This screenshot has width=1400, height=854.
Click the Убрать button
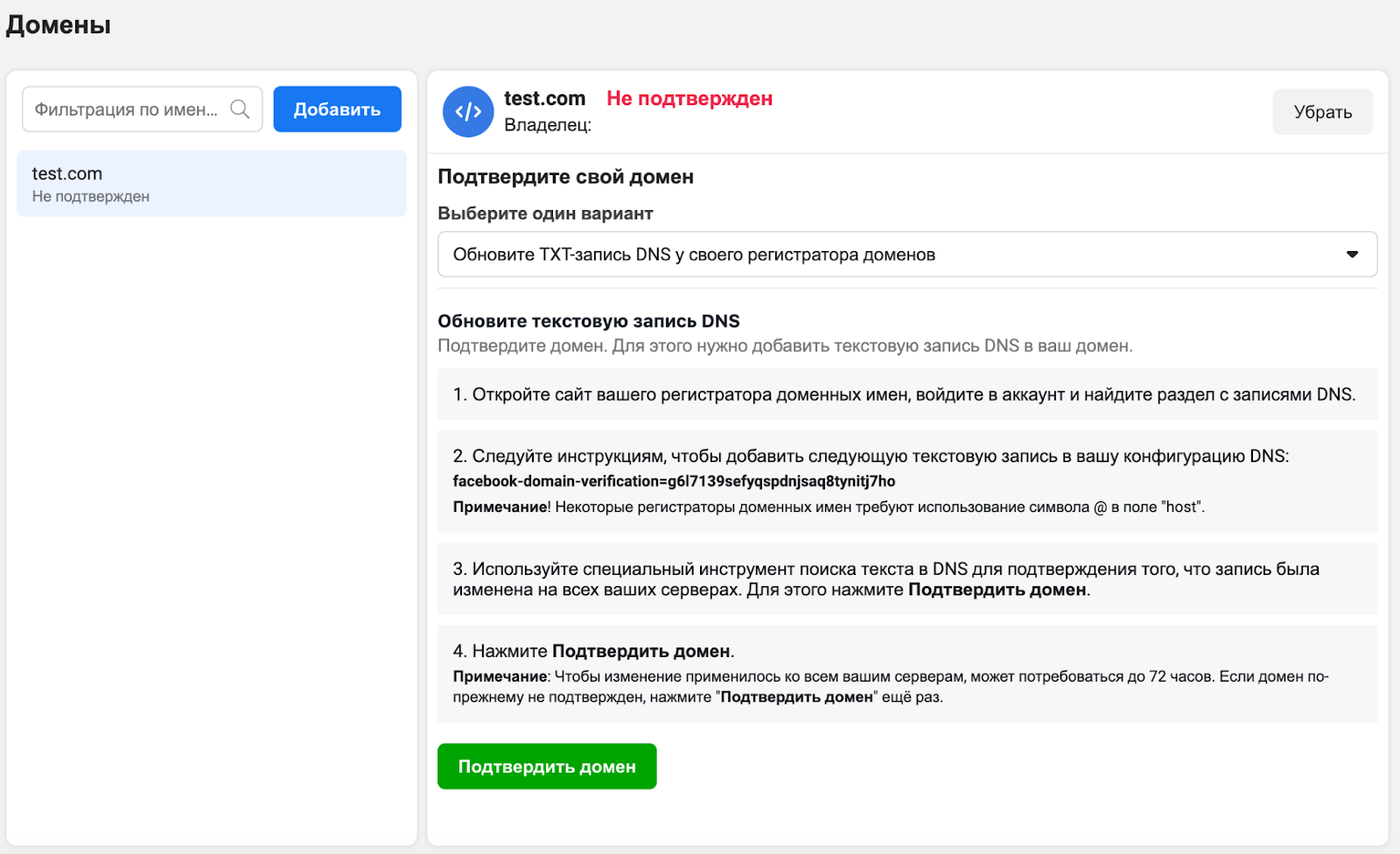pyautogui.click(x=1322, y=112)
